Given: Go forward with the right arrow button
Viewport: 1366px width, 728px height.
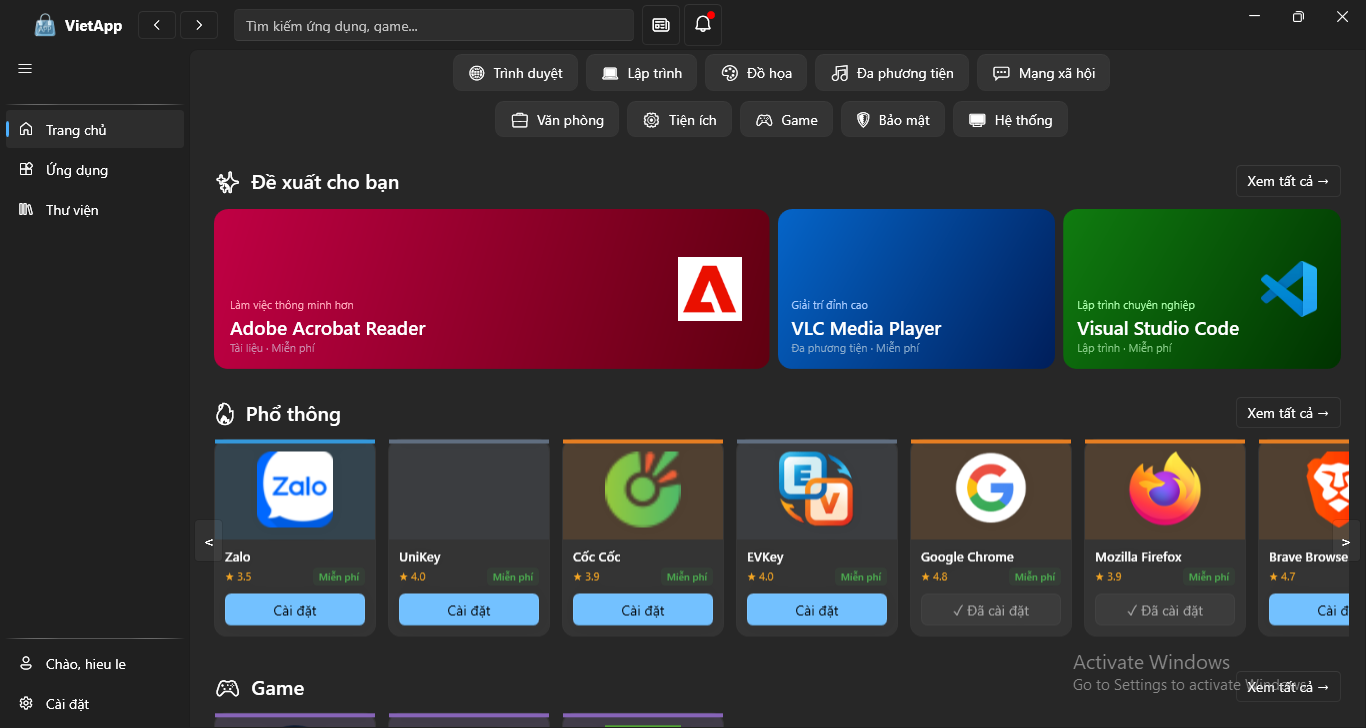Looking at the screenshot, I should tap(199, 25).
